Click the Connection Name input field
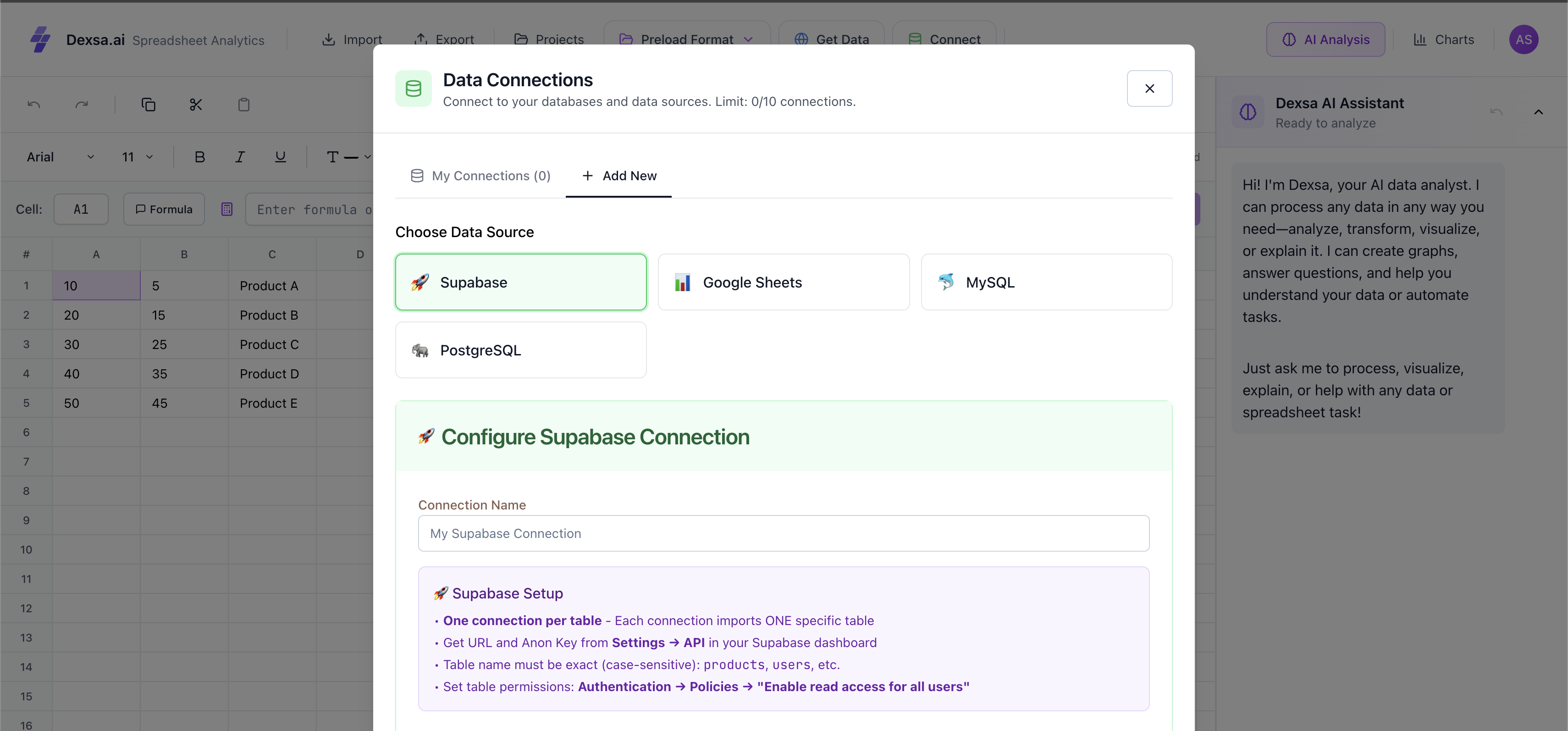1568x731 pixels. 784,533
